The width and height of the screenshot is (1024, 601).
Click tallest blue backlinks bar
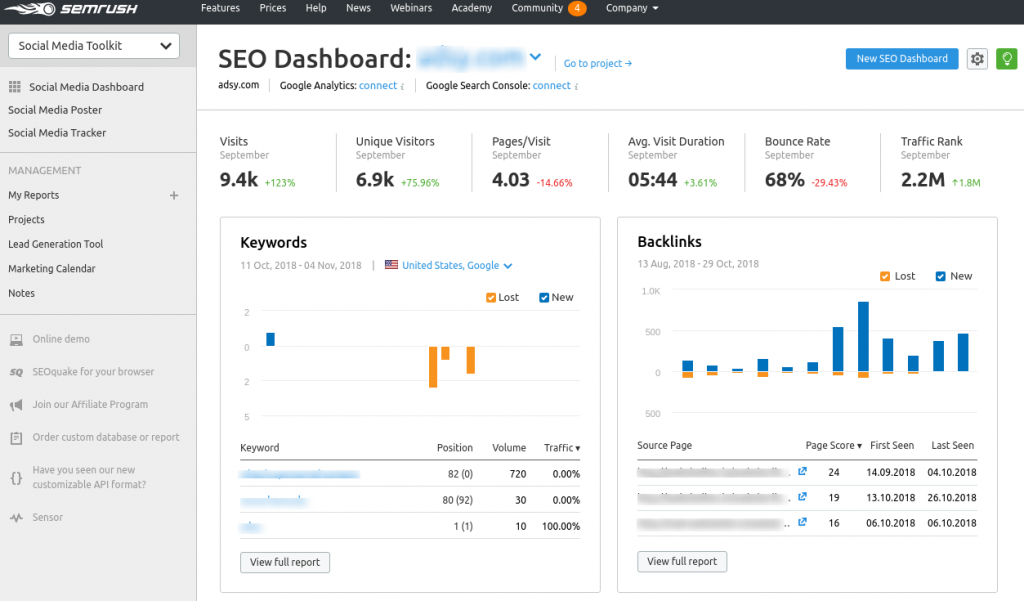863,336
